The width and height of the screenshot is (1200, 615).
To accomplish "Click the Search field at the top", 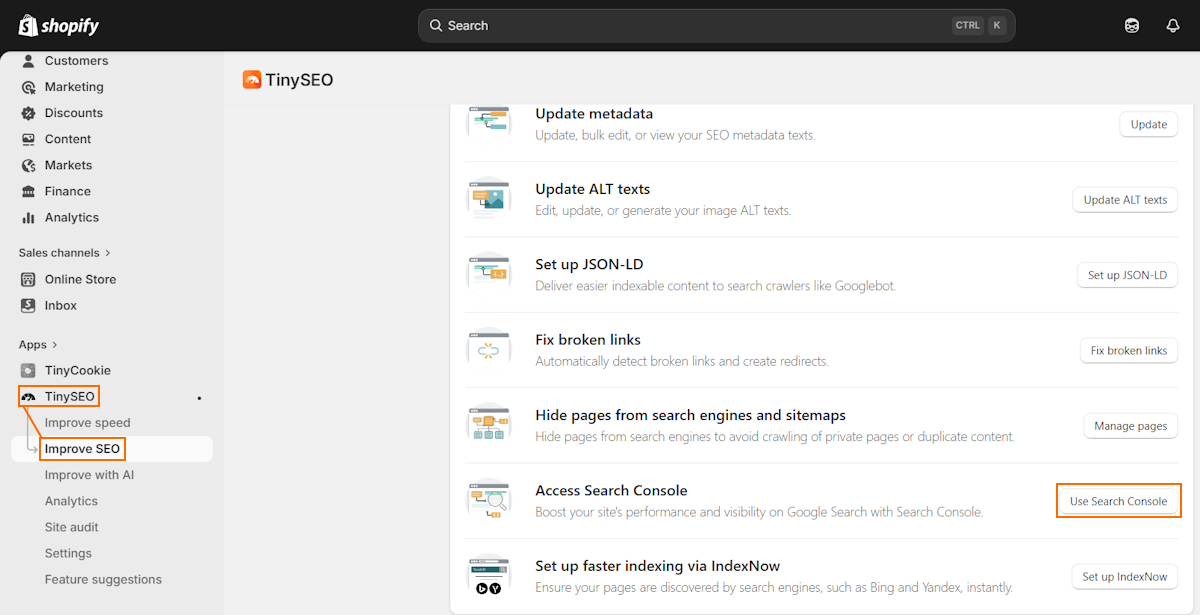I will (x=715, y=25).
